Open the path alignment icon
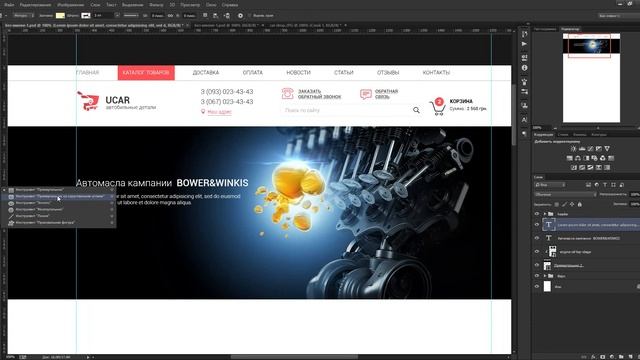This screenshot has width=640, height=360. pyautogui.click(x=216, y=16)
